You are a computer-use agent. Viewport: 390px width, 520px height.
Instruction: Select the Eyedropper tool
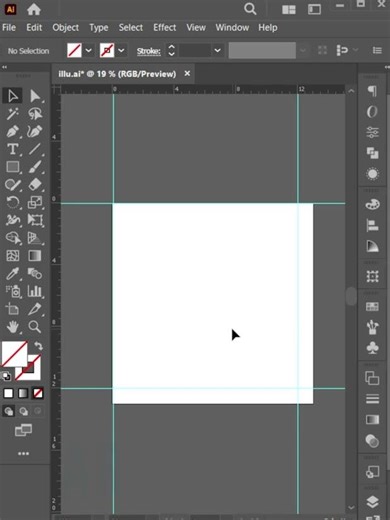pyautogui.click(x=13, y=274)
